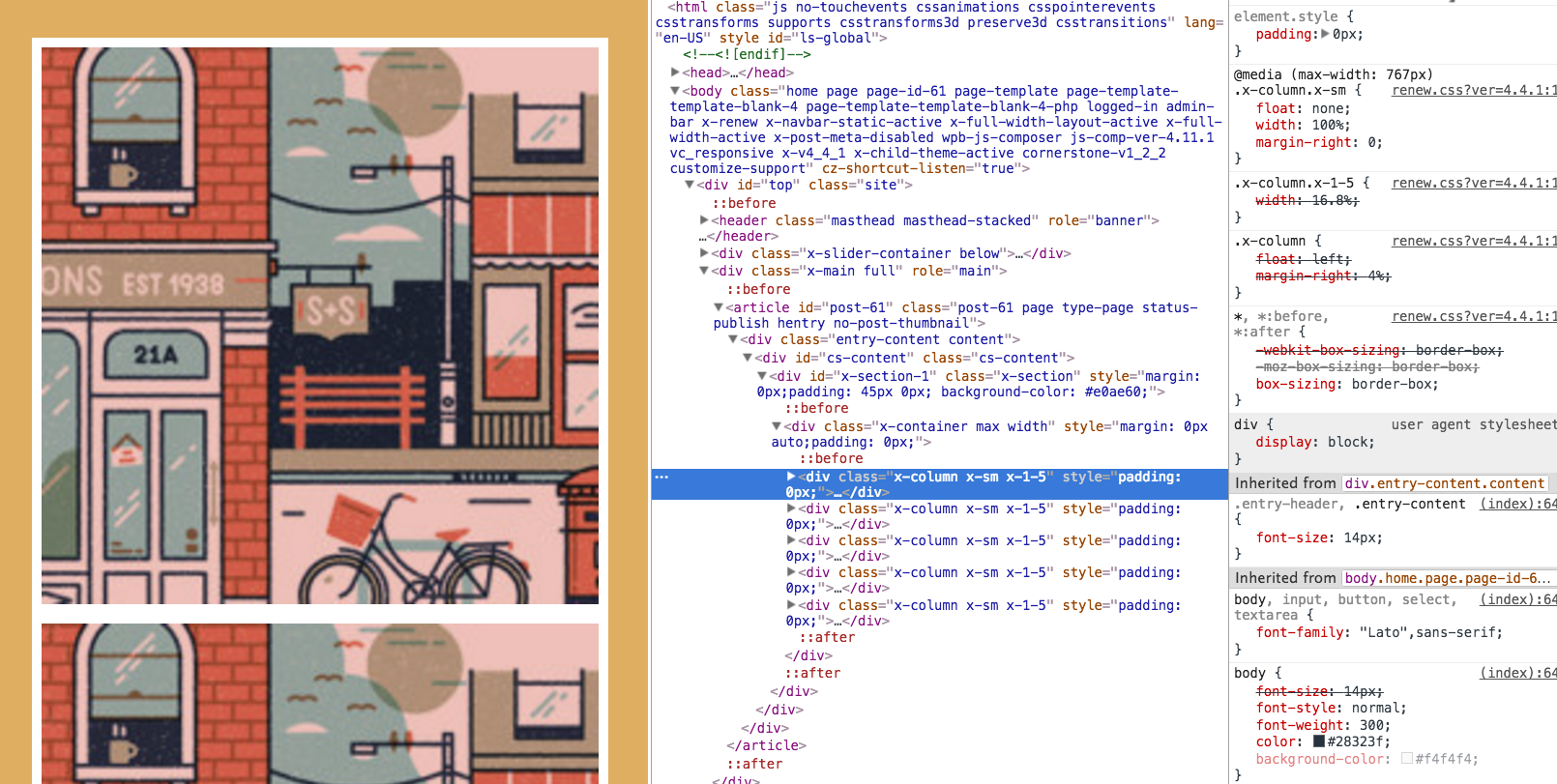Viewport: 1557px width, 784px height.
Task: Collapse the div id top site node
Action: [x=690, y=185]
